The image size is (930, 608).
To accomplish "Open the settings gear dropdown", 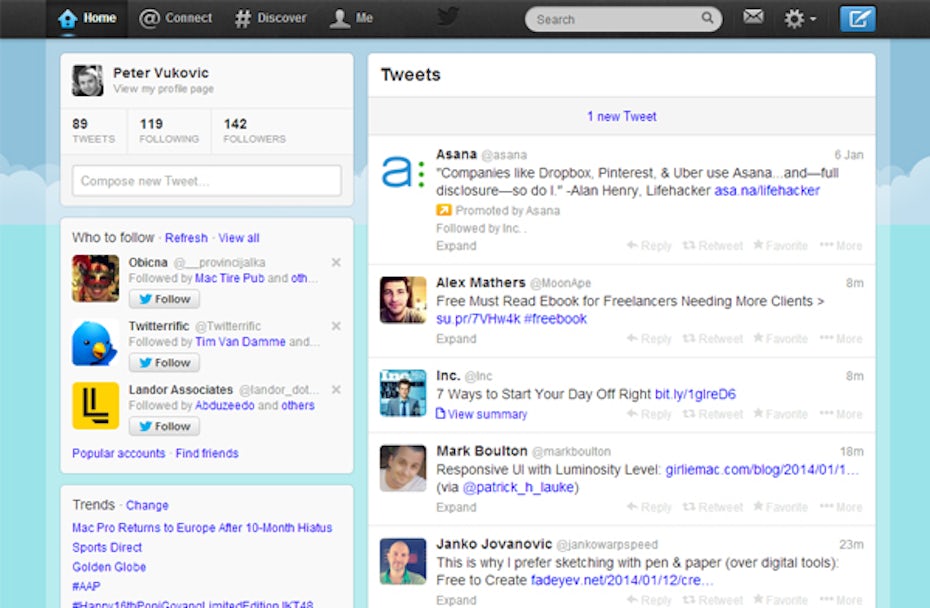I will 799,19.
